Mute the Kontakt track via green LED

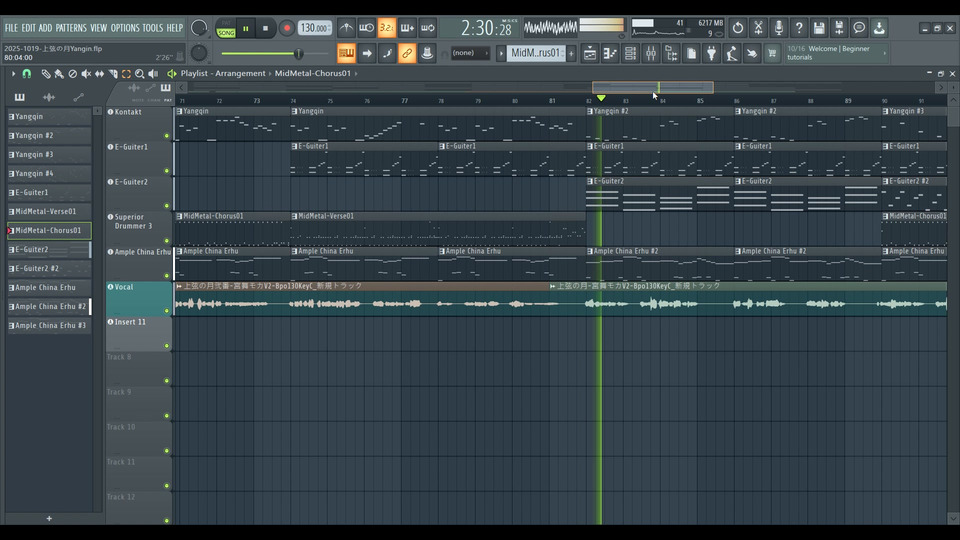[x=167, y=135]
